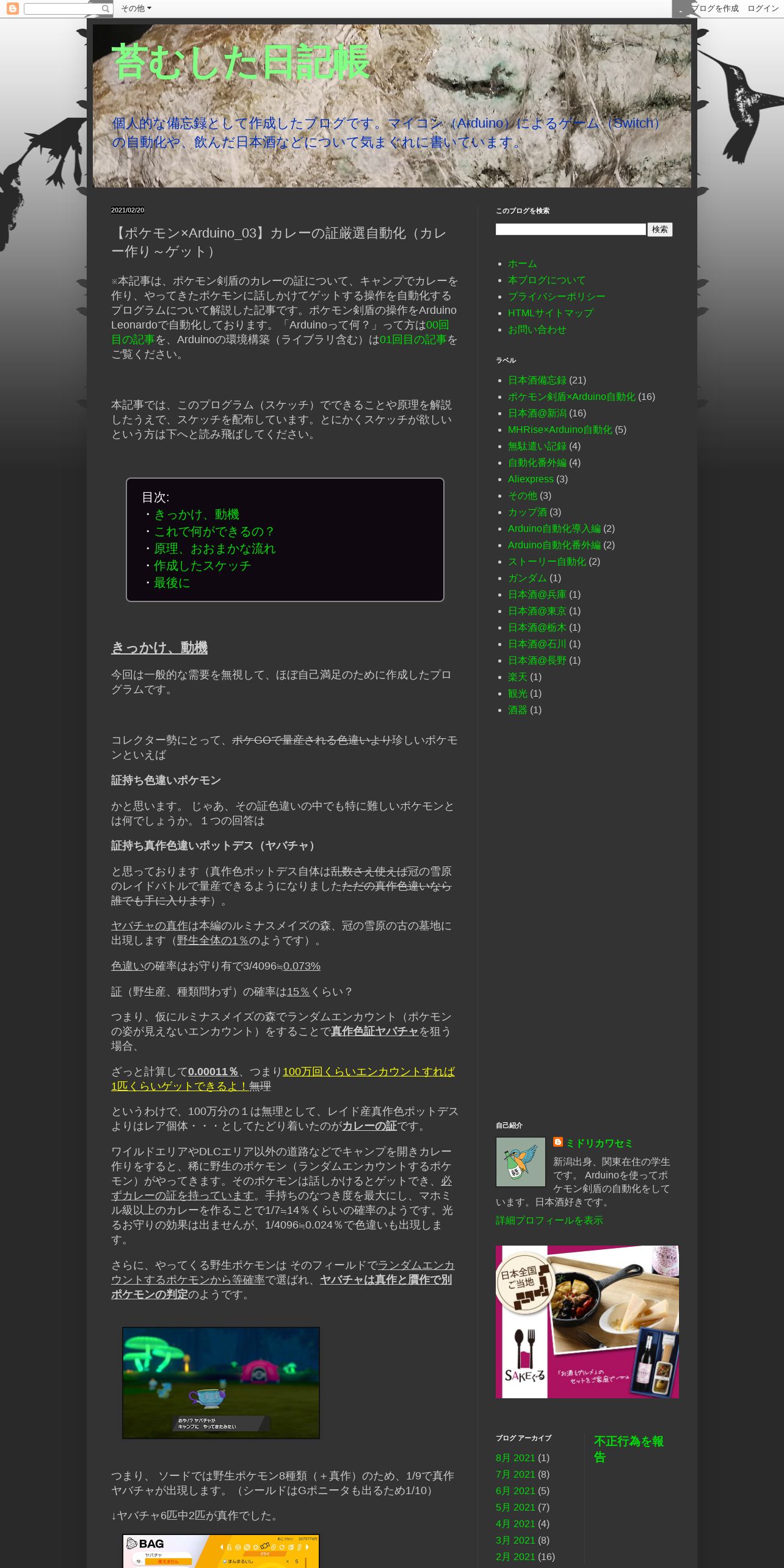Screen dimensions: 784x1568
Task: Select the 日本酒備忘録 label
Action: (x=537, y=380)
